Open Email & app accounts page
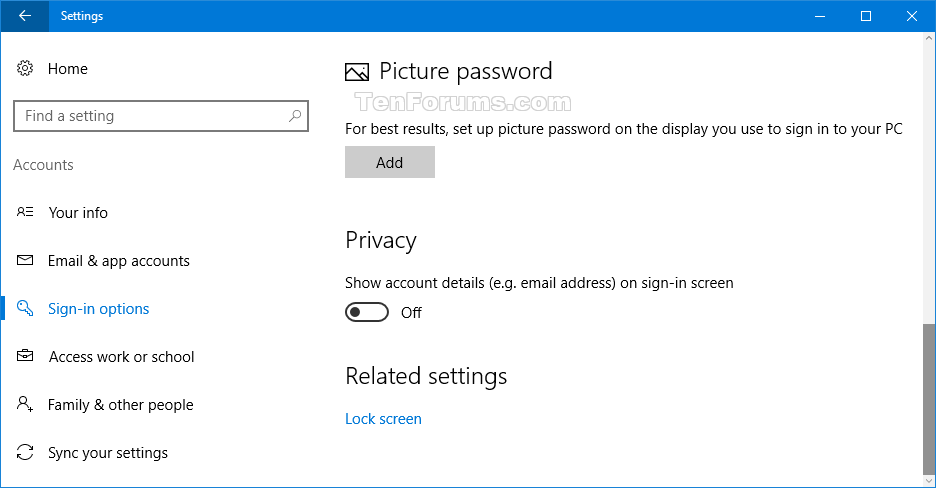This screenshot has height=488, width=936. 119,261
